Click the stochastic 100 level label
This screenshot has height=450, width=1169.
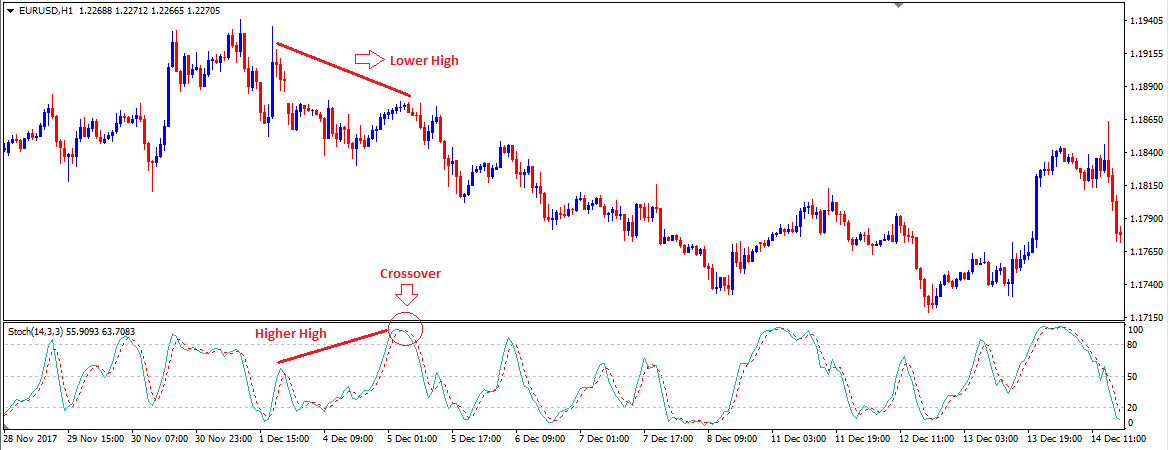[x=1137, y=329]
